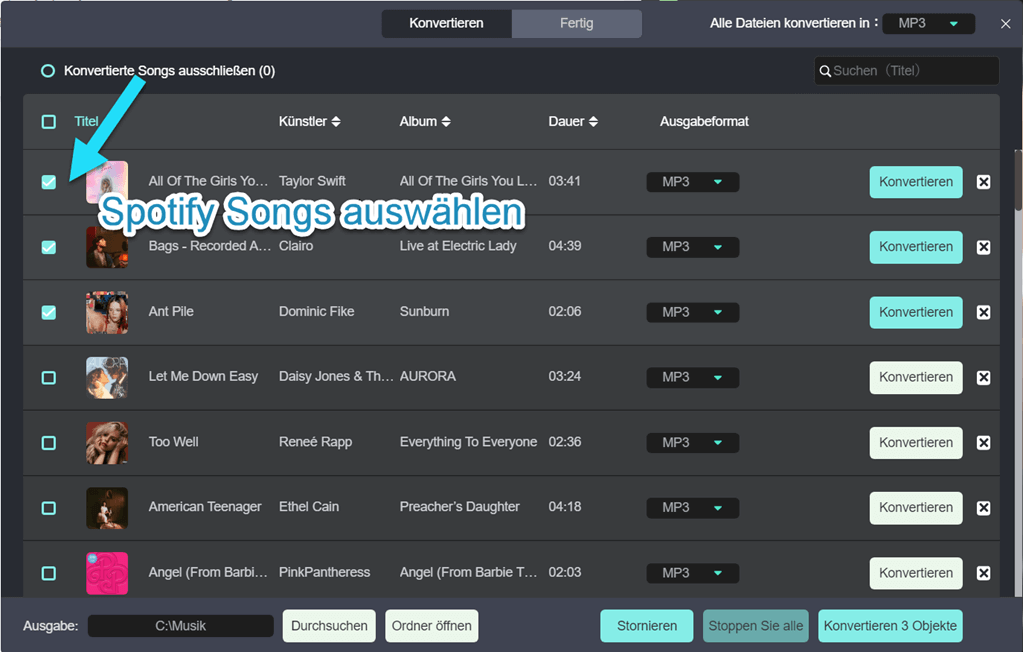
Task: Remove Let Me Down Easy with X icon
Action: (x=984, y=377)
